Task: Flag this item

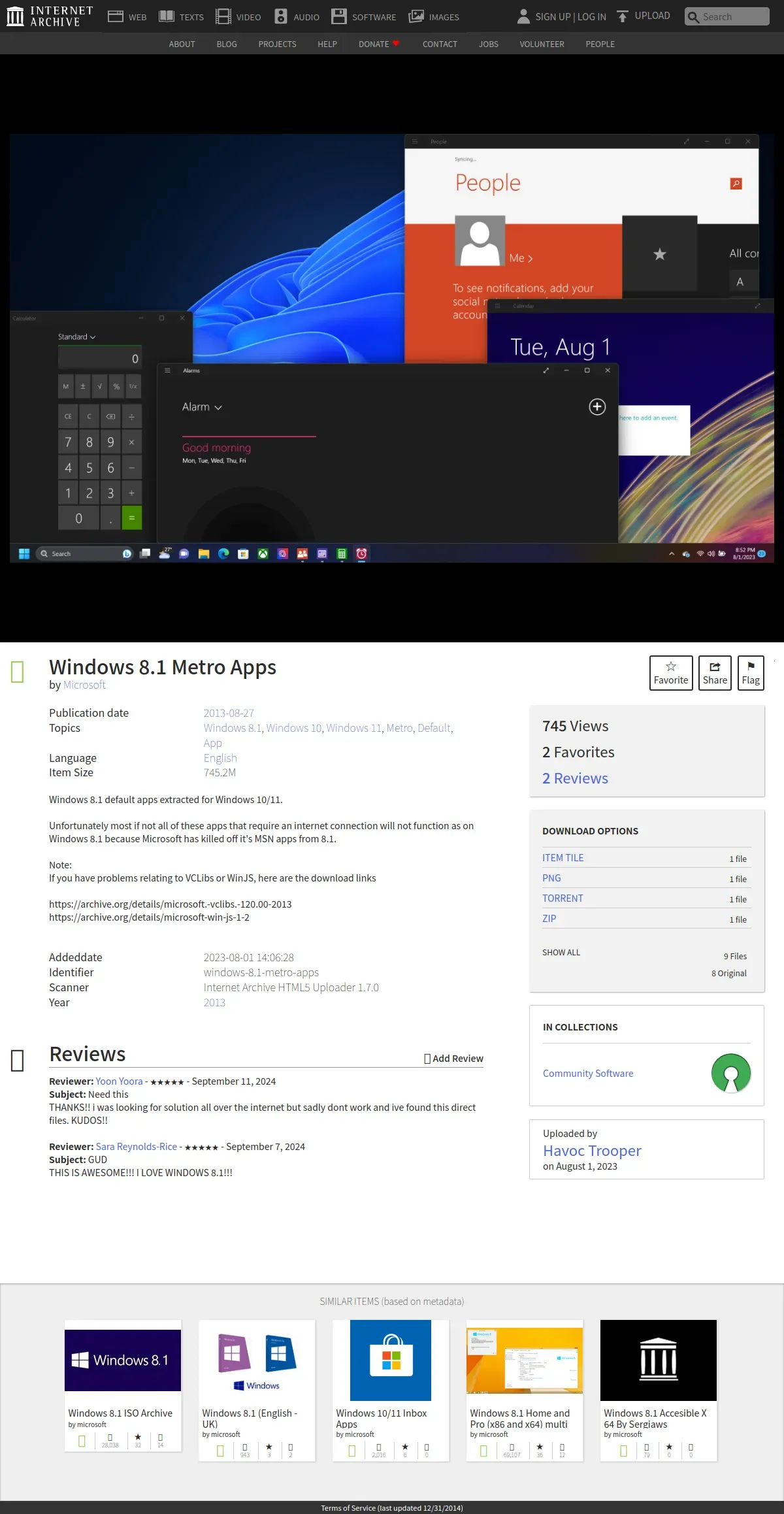Action: tap(751, 672)
